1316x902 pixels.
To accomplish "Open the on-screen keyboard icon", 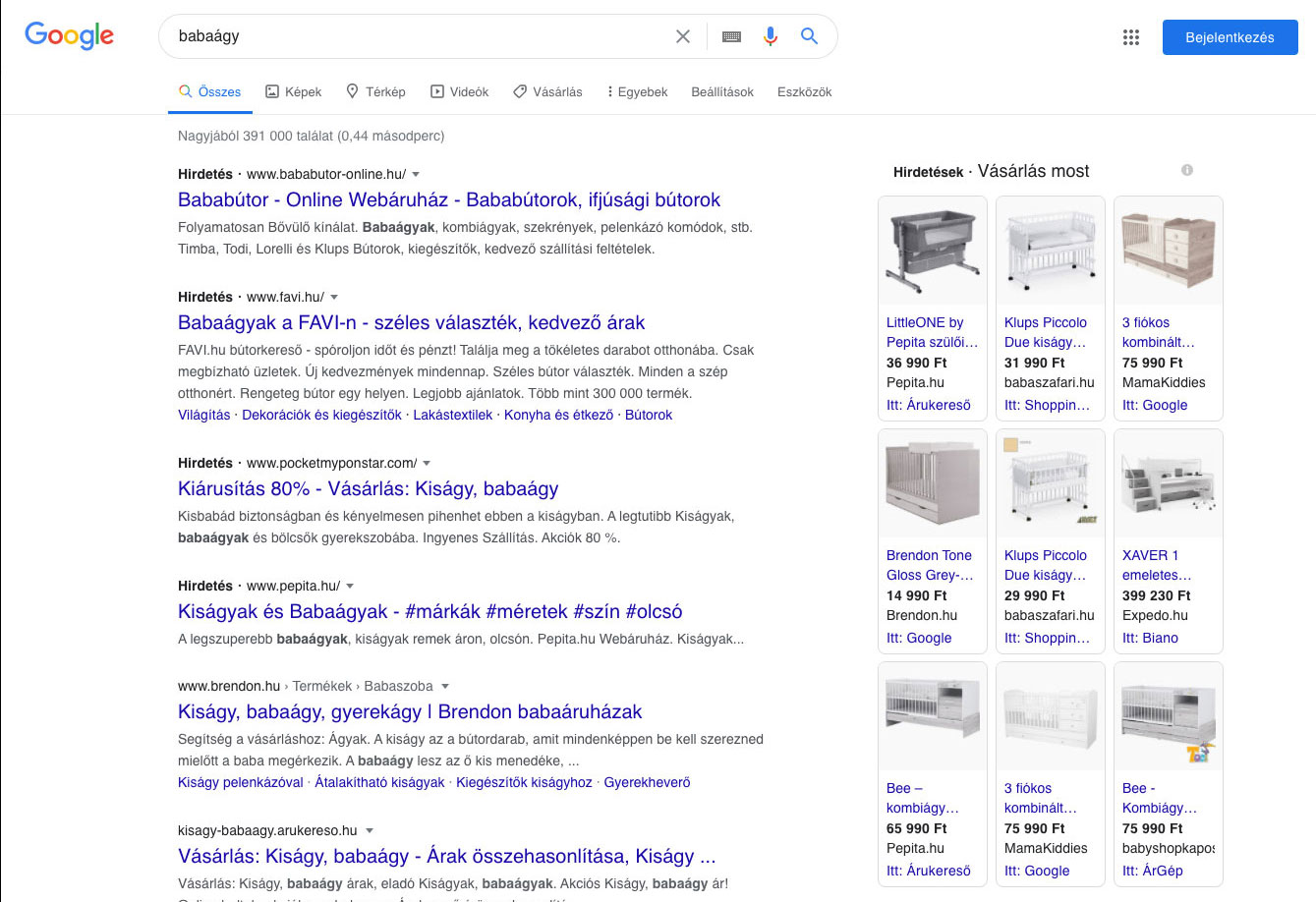I will click(x=731, y=36).
